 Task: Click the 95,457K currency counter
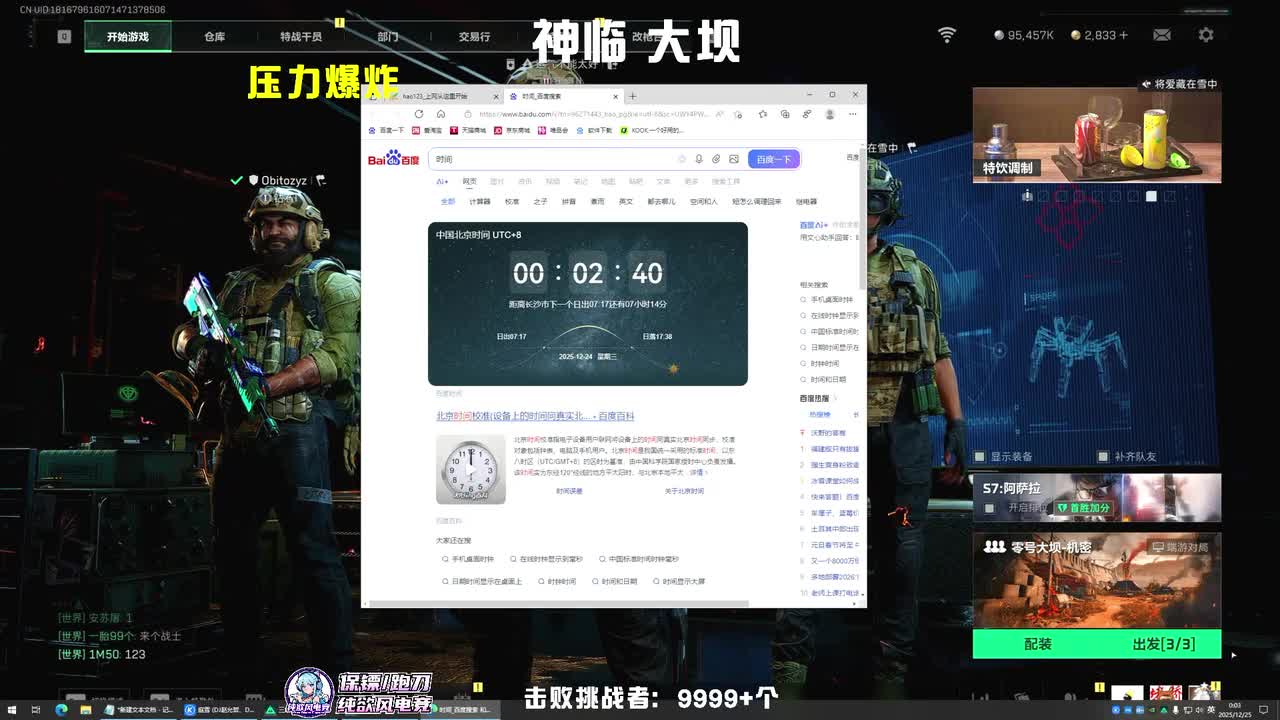1024,35
